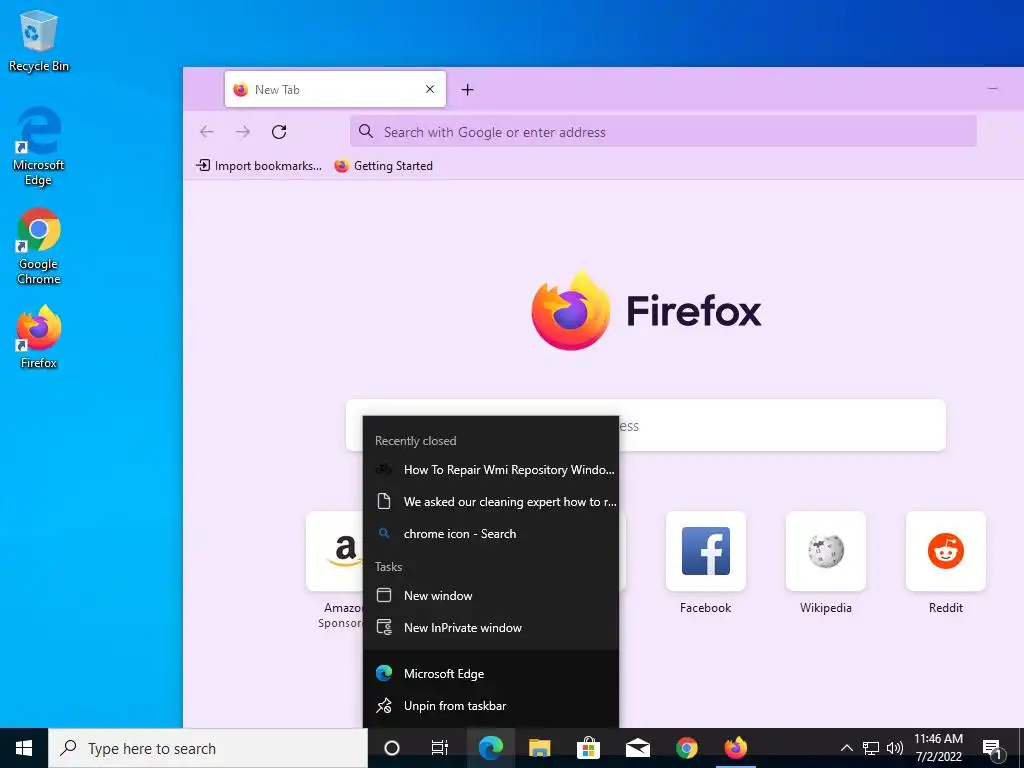
Task: Open recently closed cleaning expert page
Action: (490, 502)
